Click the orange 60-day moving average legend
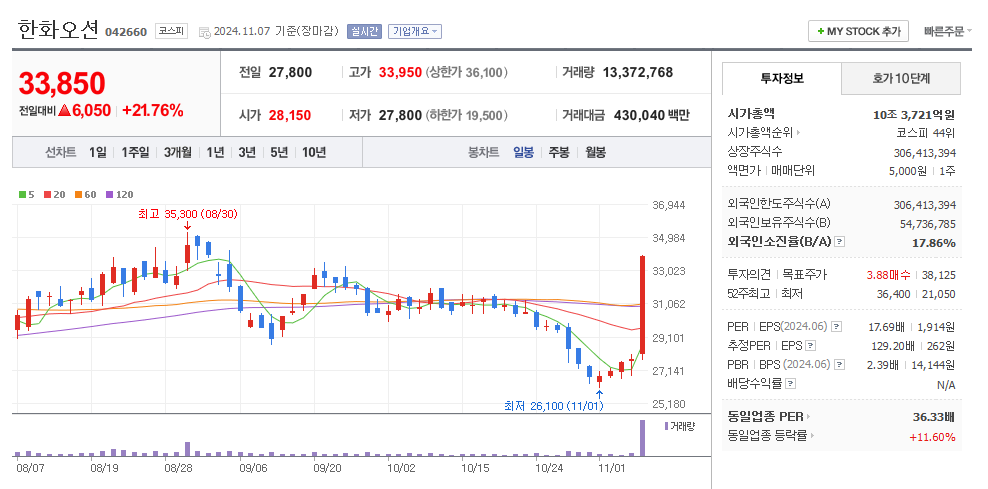Screen dimensions: 988x489 [85, 195]
